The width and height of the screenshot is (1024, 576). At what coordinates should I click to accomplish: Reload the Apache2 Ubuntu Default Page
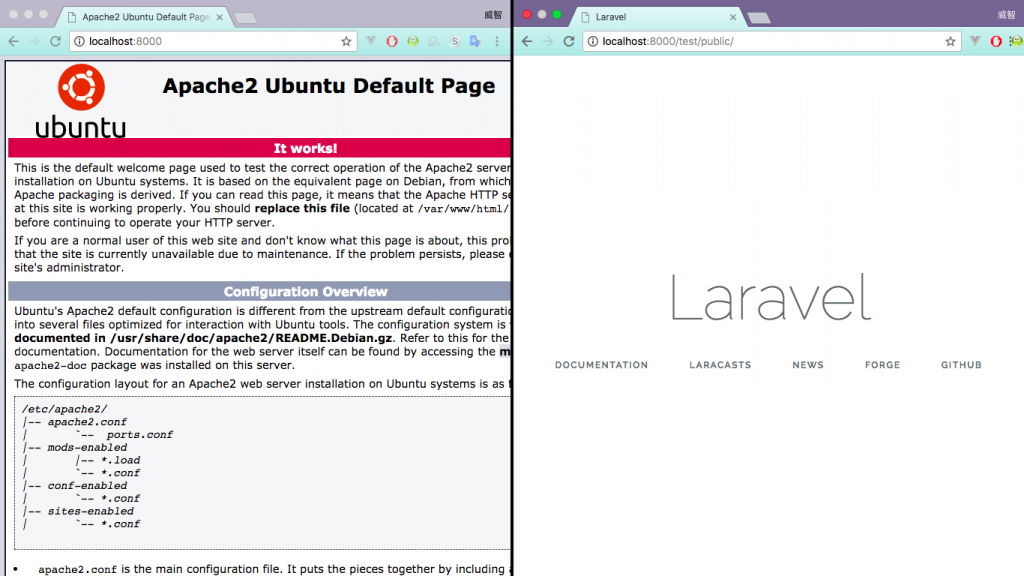tap(56, 41)
